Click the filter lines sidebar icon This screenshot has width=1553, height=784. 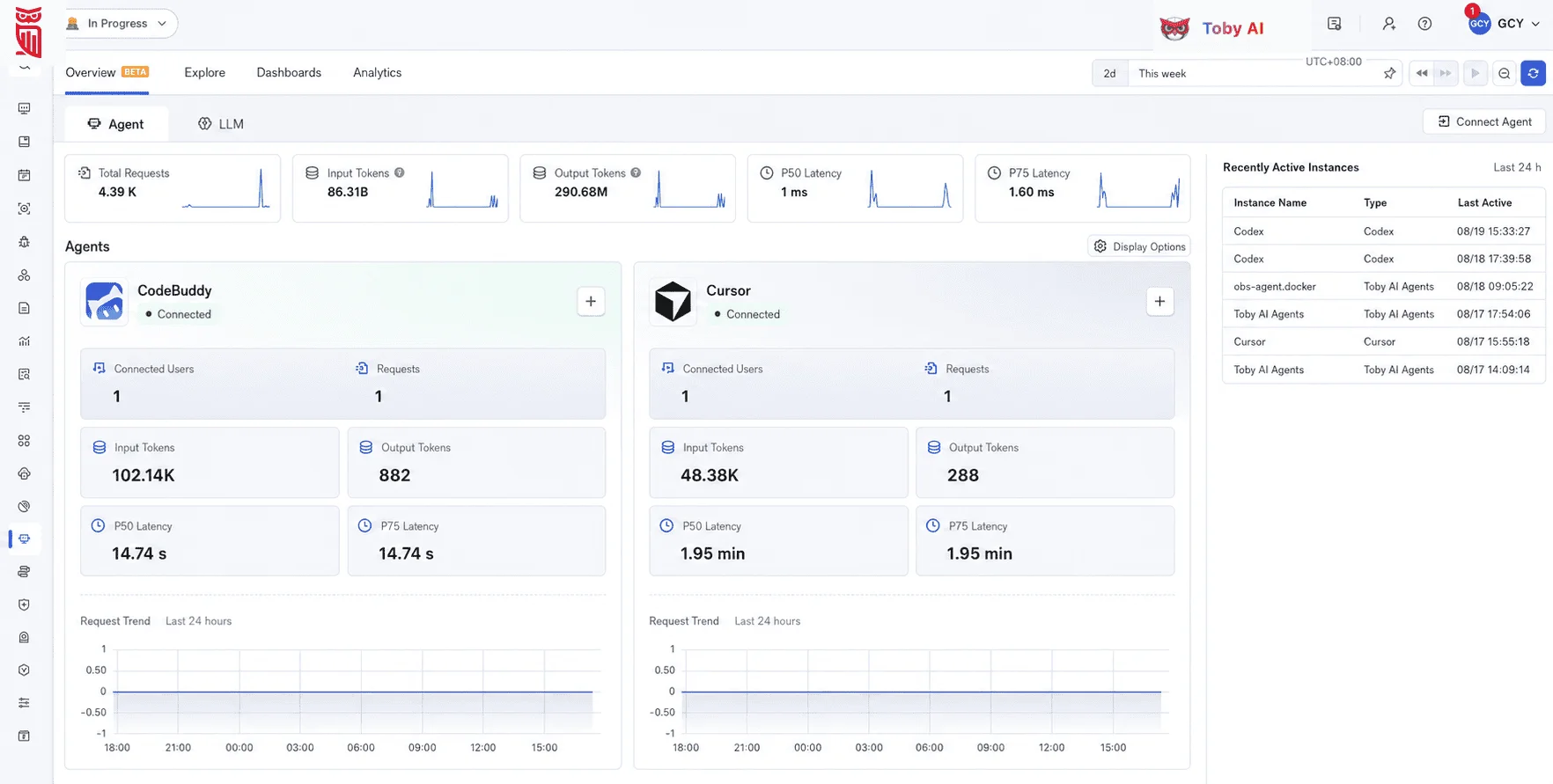(x=25, y=407)
